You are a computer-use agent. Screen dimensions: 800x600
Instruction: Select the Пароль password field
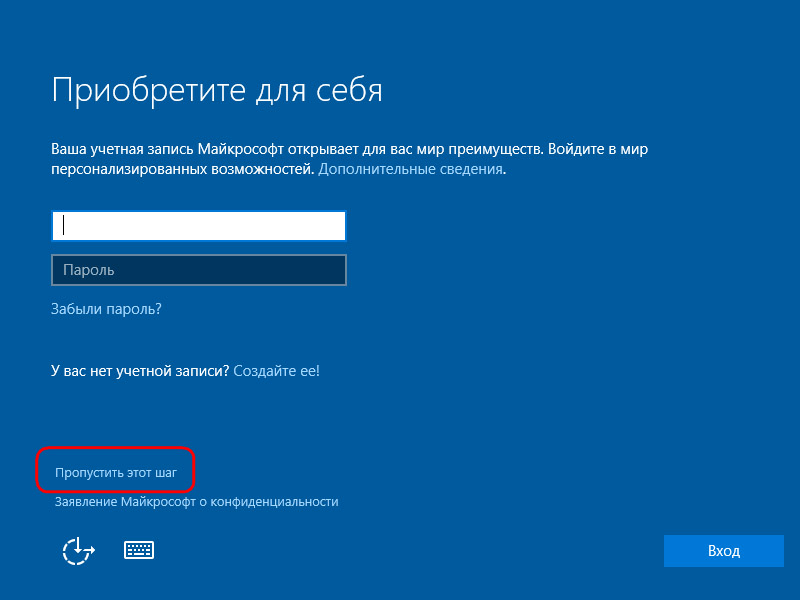pos(198,270)
